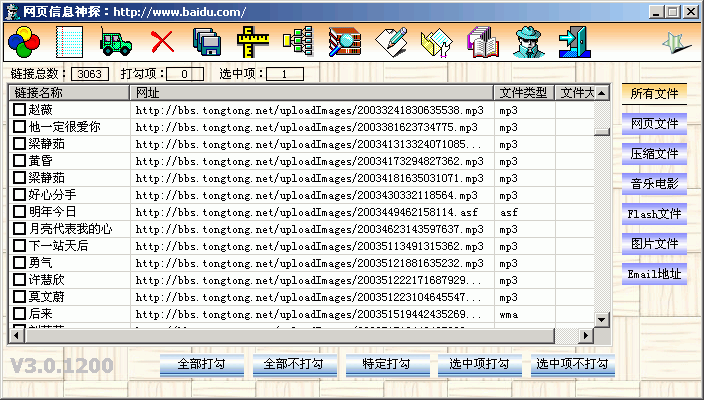Click the 打勾项 count field

click(185, 74)
